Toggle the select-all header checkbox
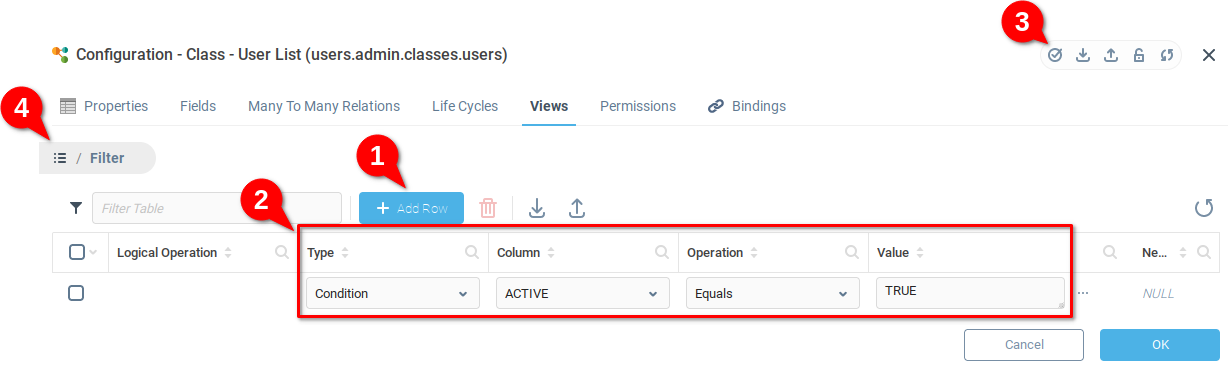 tap(77, 252)
